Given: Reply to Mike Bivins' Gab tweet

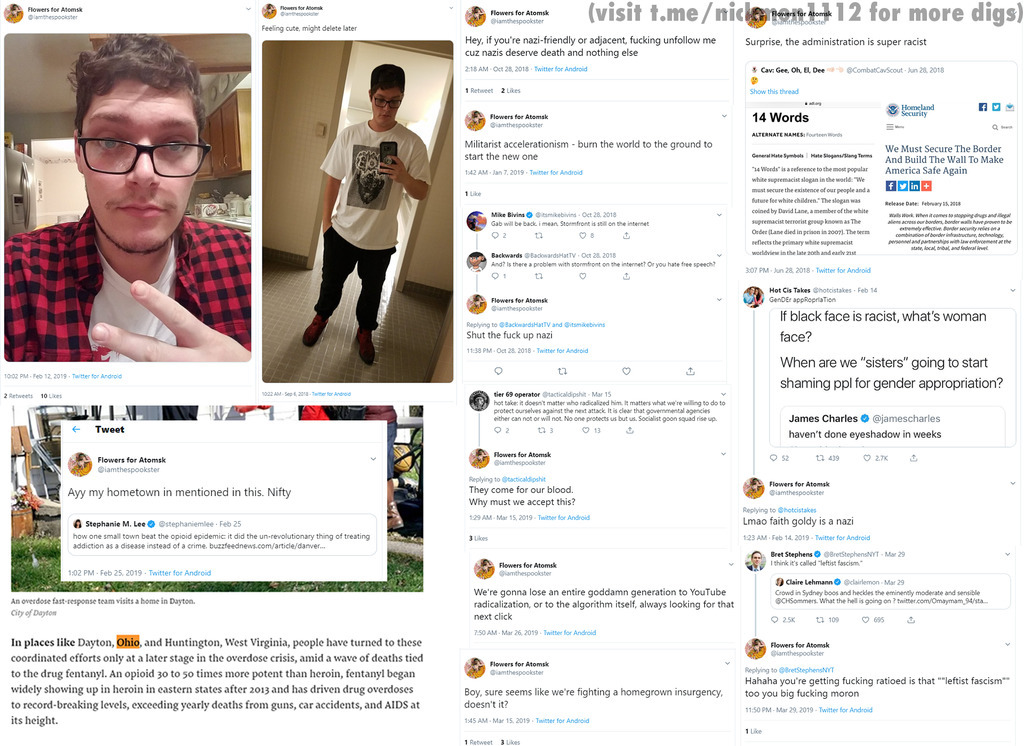Looking at the screenshot, I should click(496, 235).
